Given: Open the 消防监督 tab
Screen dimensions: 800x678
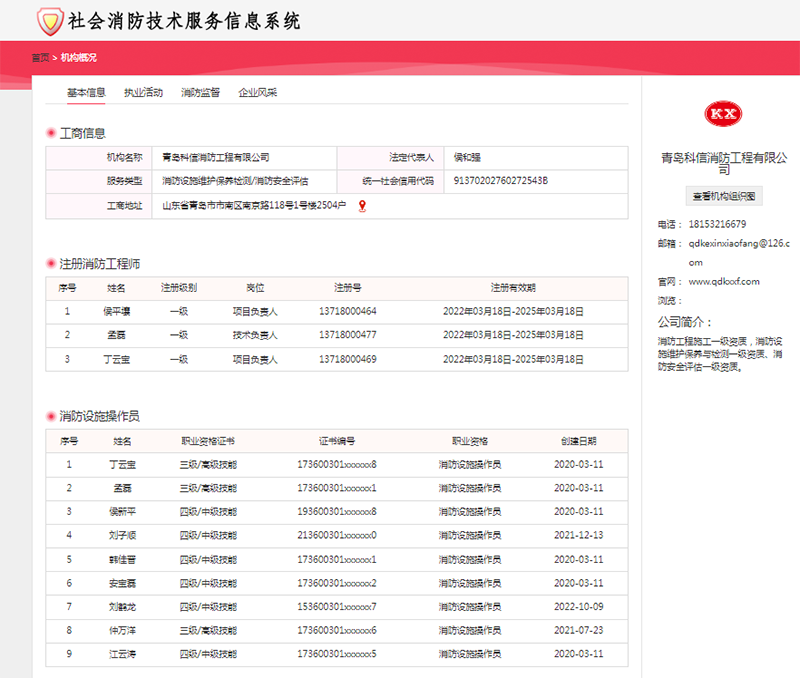Looking at the screenshot, I should click(200, 92).
